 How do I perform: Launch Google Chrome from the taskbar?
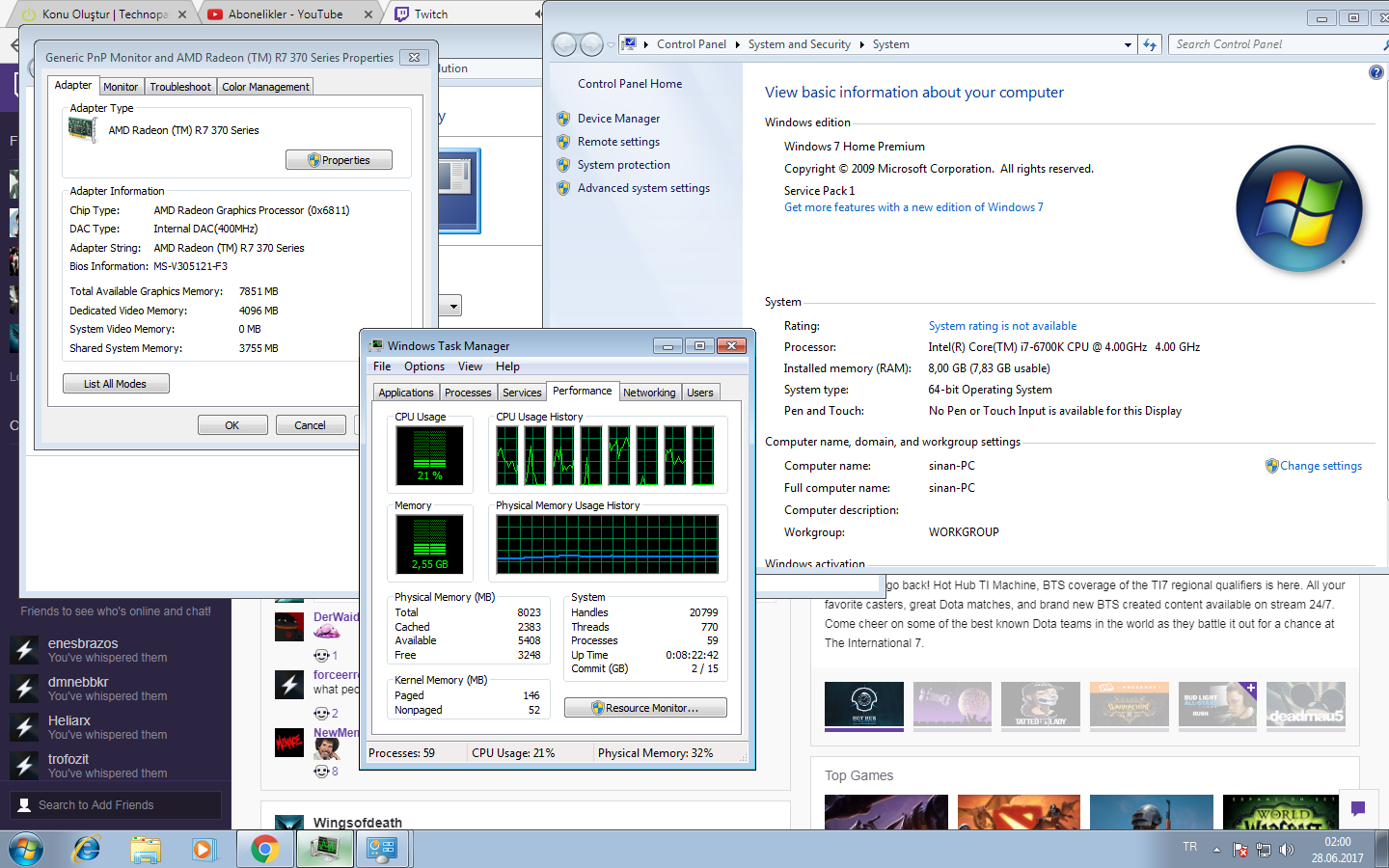[264, 849]
